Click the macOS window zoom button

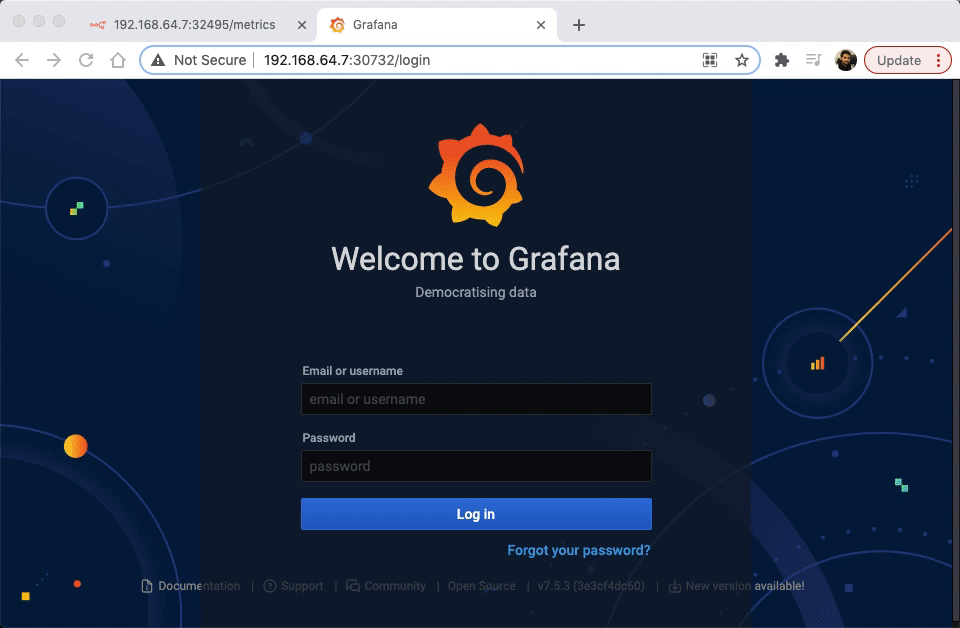[59, 21]
